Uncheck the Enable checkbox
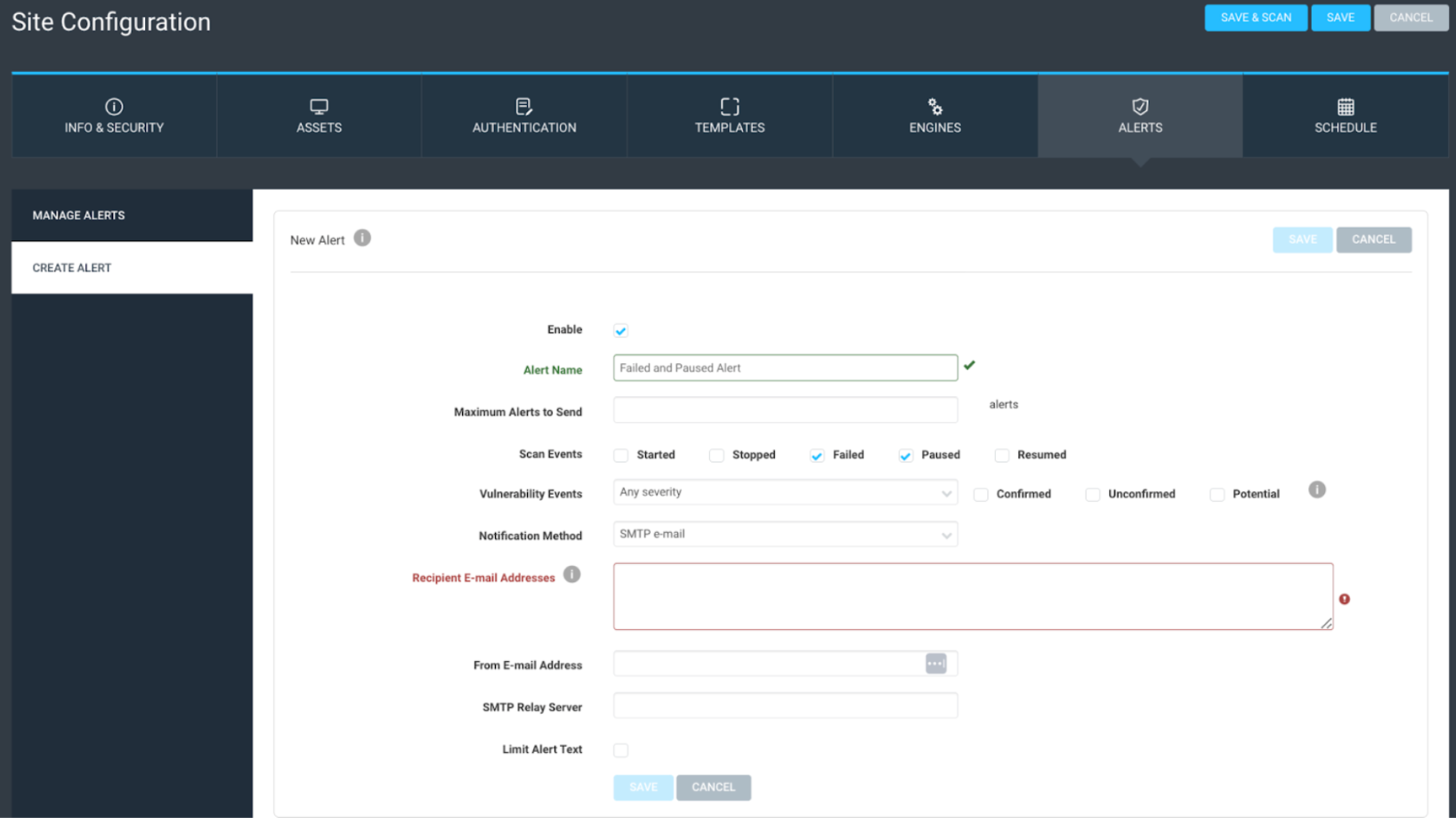 pyautogui.click(x=621, y=331)
